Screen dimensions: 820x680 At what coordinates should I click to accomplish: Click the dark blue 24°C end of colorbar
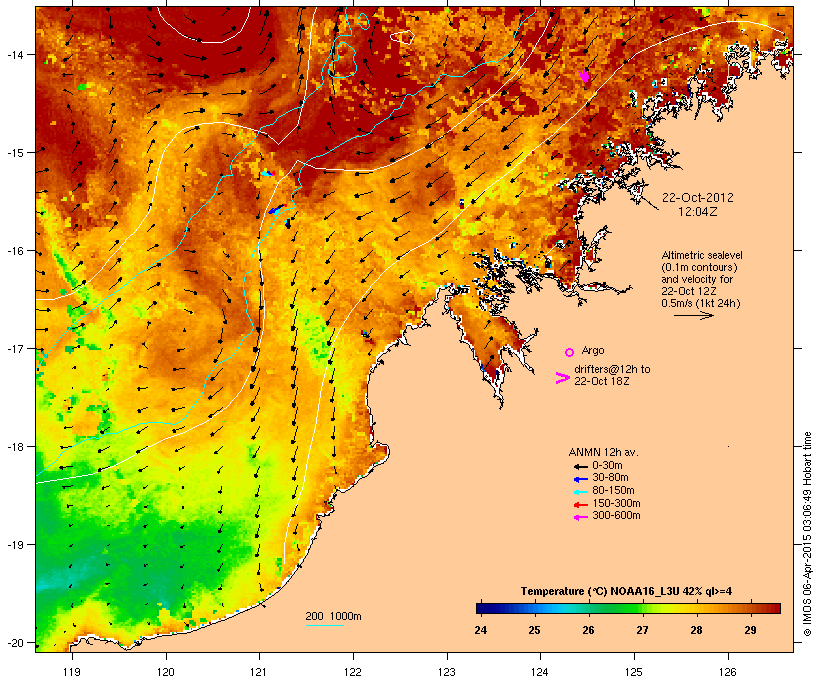click(x=482, y=608)
